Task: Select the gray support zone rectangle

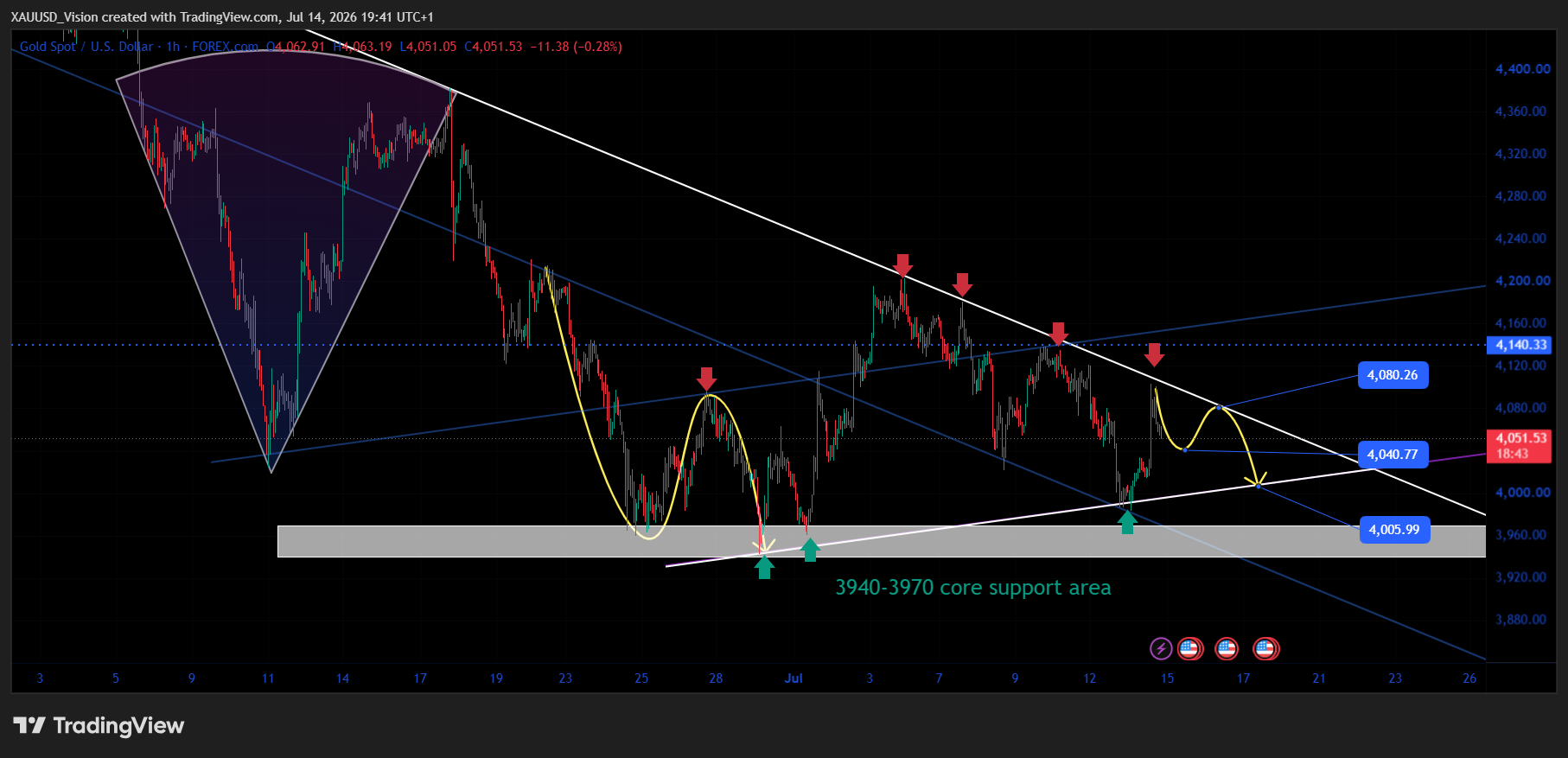Action: click(881, 541)
